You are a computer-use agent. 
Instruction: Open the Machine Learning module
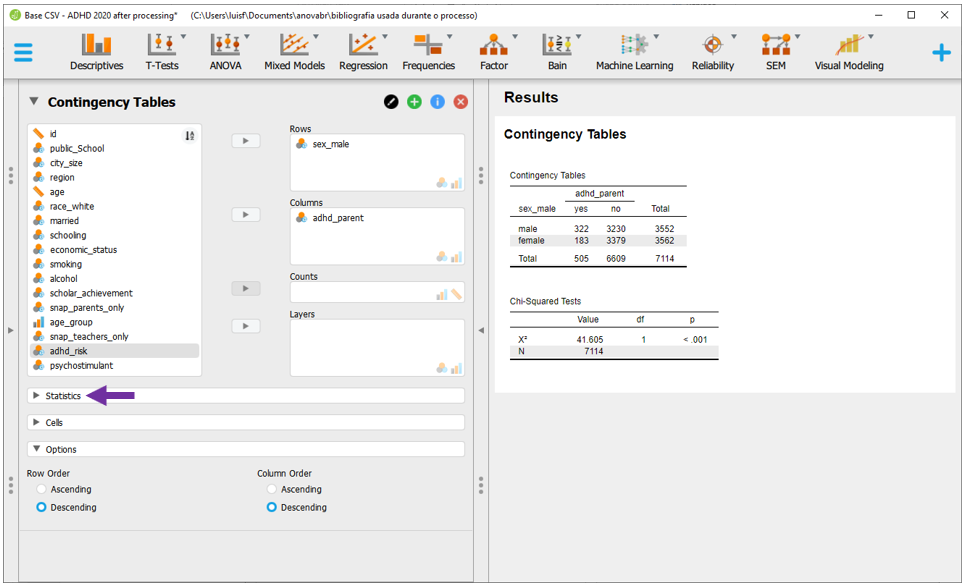tap(634, 52)
